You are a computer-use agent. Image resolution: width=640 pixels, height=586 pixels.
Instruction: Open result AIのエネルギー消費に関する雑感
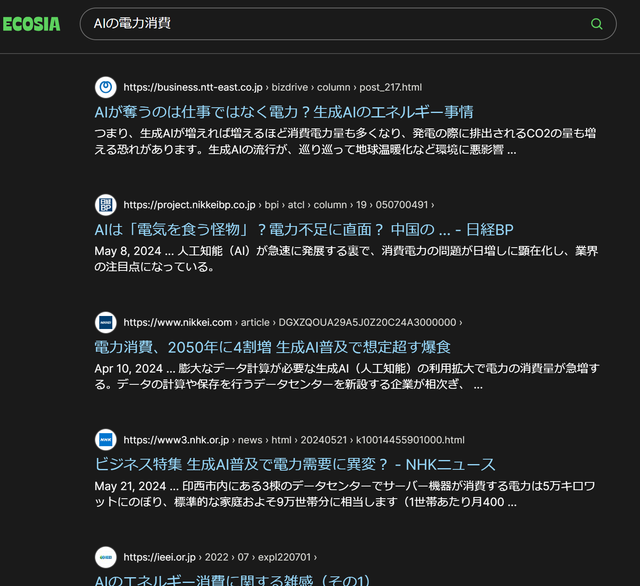tap(233, 580)
